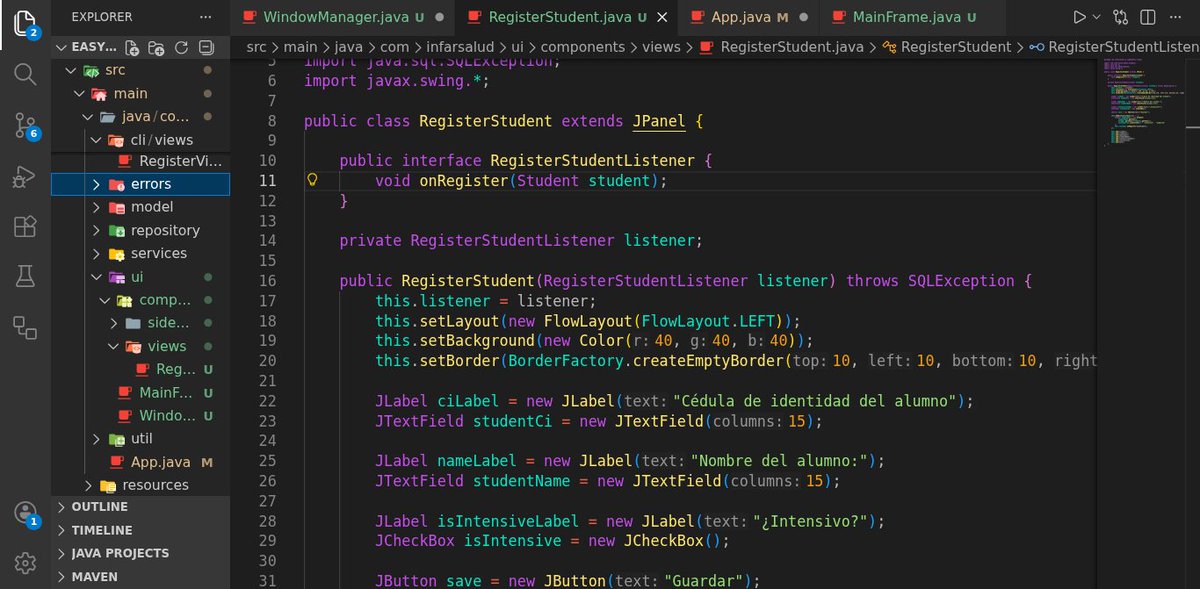Split the editor to the right
The height and width of the screenshot is (589, 1200).
[x=1149, y=17]
